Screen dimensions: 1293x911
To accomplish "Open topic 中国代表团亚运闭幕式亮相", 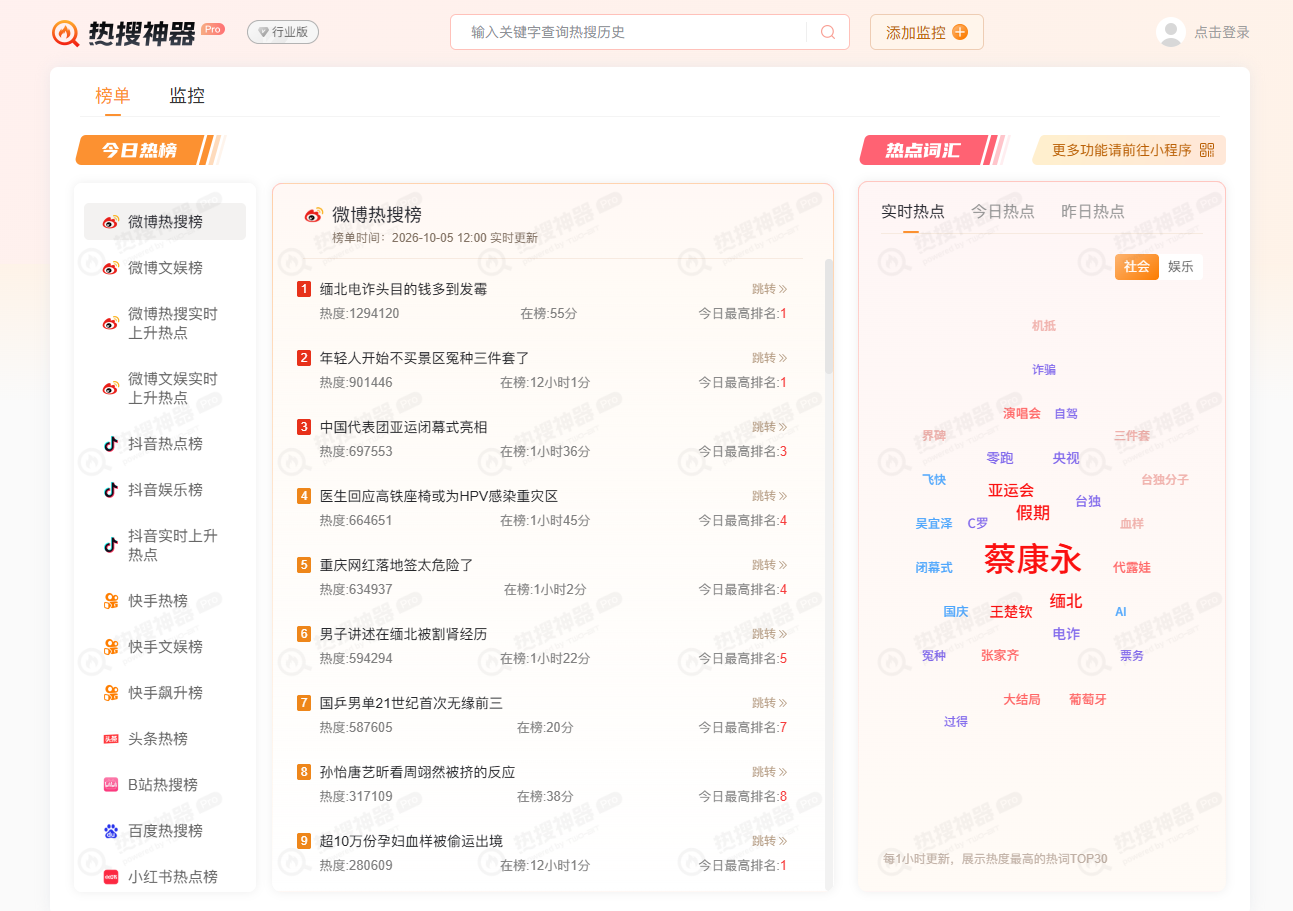I will (404, 427).
